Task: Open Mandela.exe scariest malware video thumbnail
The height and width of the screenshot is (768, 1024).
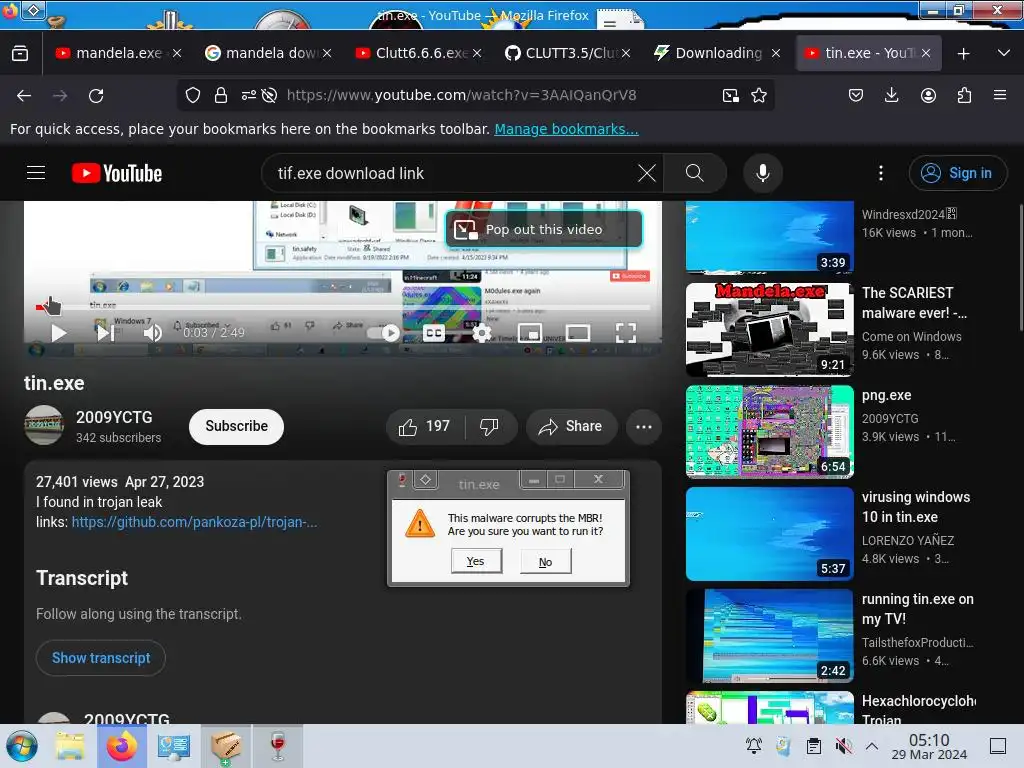Action: click(769, 330)
